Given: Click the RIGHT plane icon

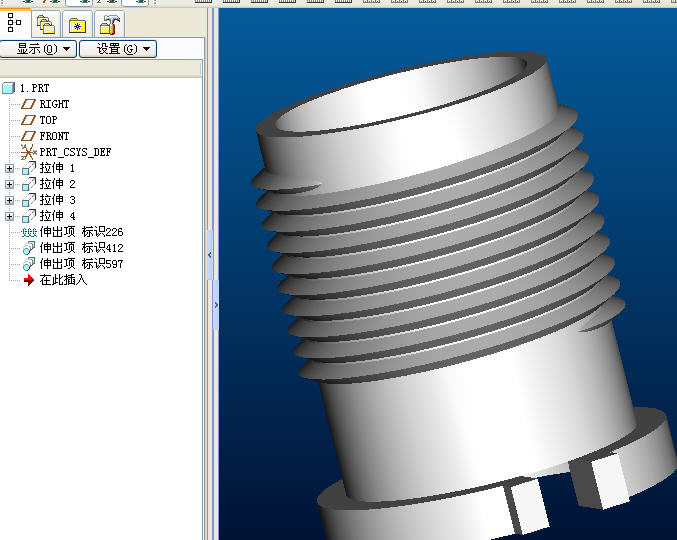Looking at the screenshot, I should coord(28,104).
